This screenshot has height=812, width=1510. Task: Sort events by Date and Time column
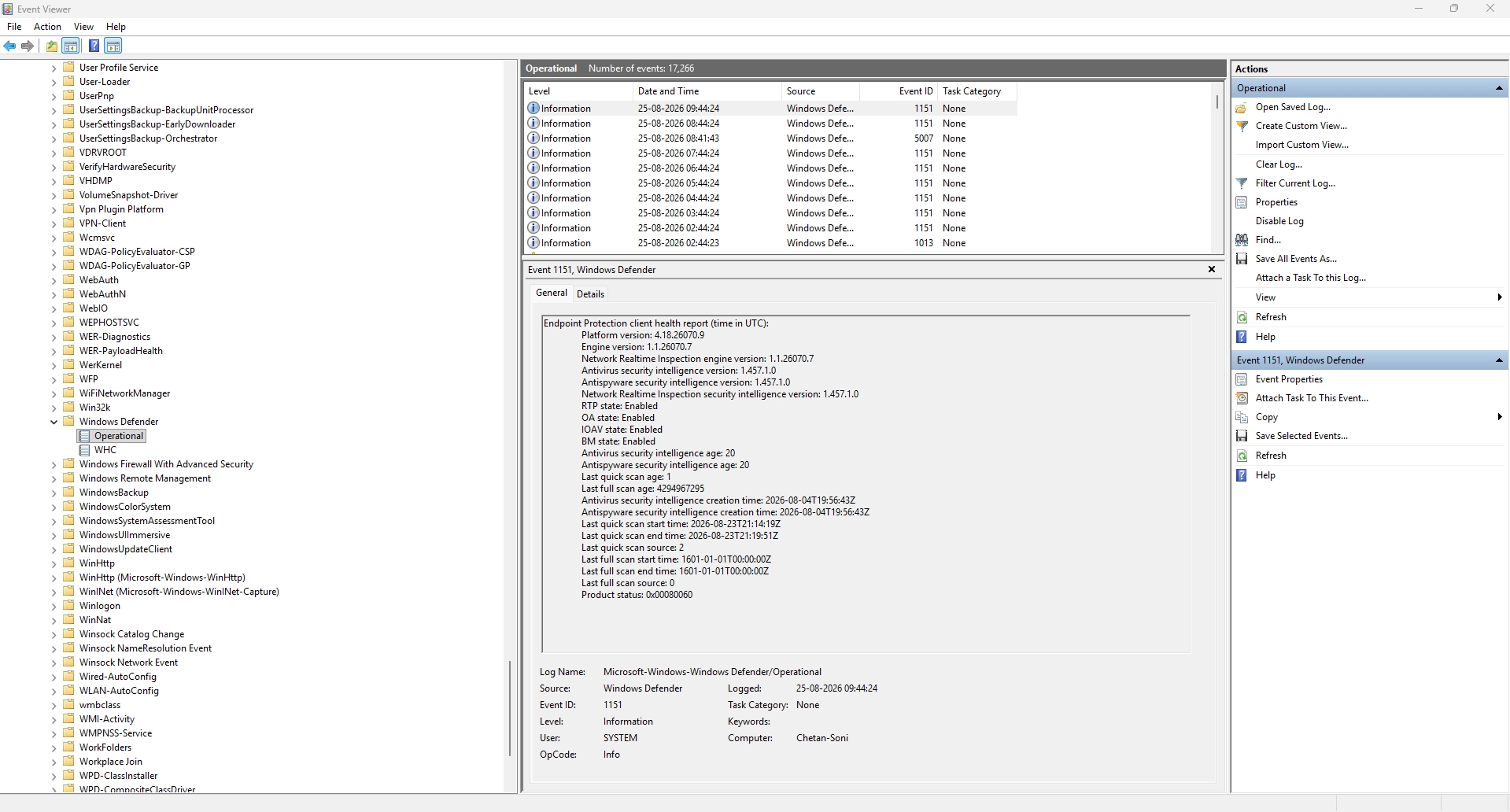coord(707,91)
